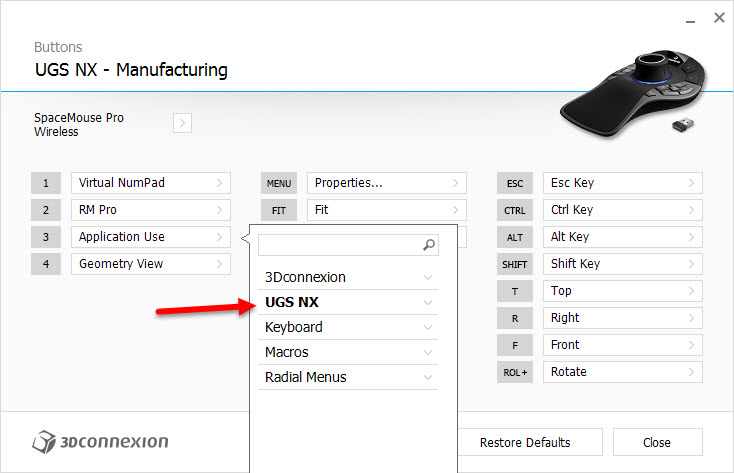
Task: Click the SpaceMouse Pro device image
Action: pos(634,93)
